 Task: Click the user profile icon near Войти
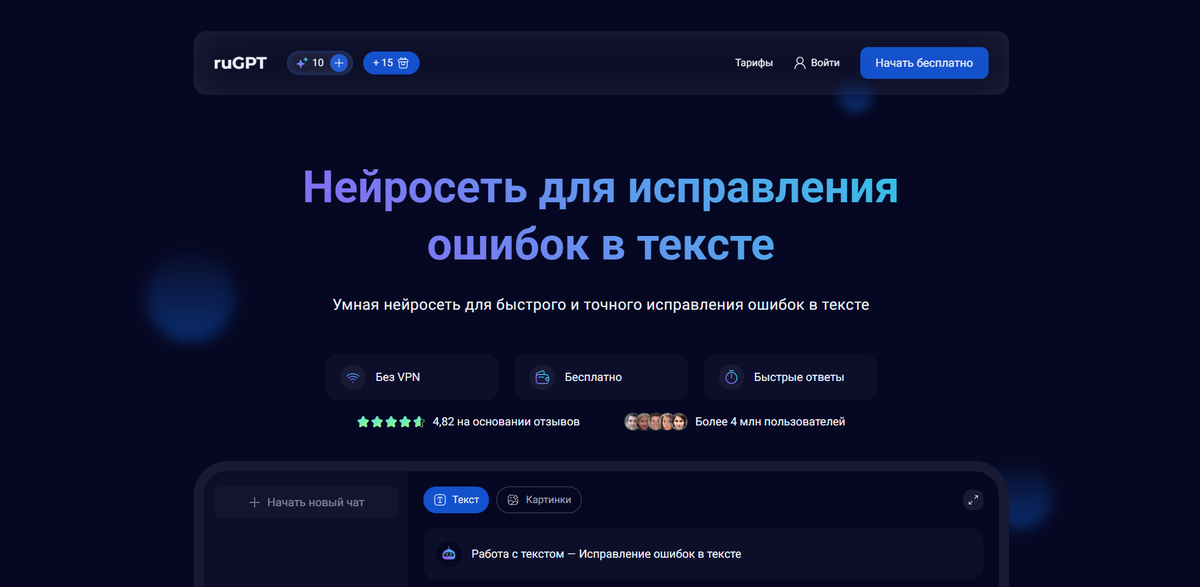click(800, 63)
